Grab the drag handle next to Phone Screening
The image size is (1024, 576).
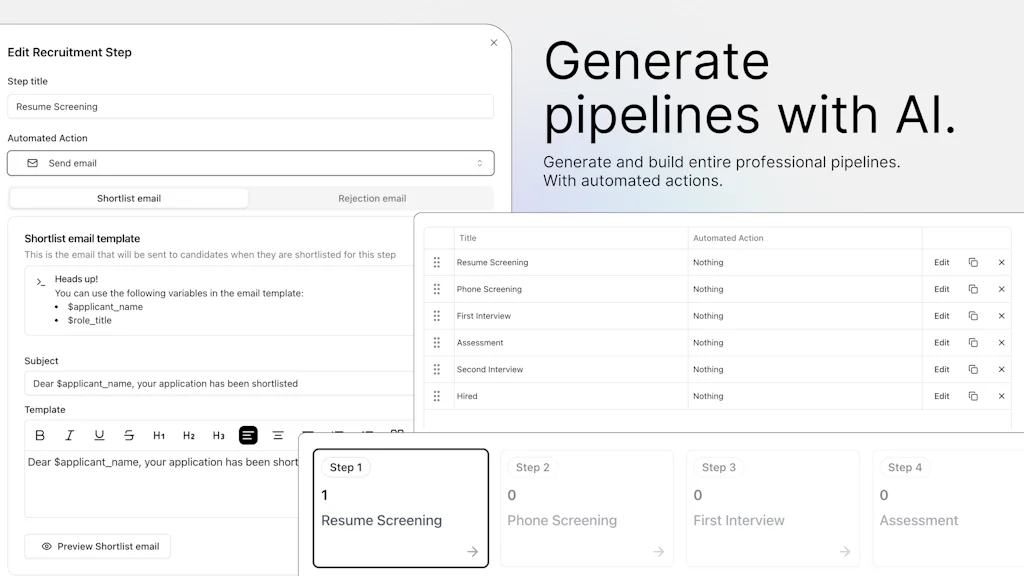pos(437,289)
